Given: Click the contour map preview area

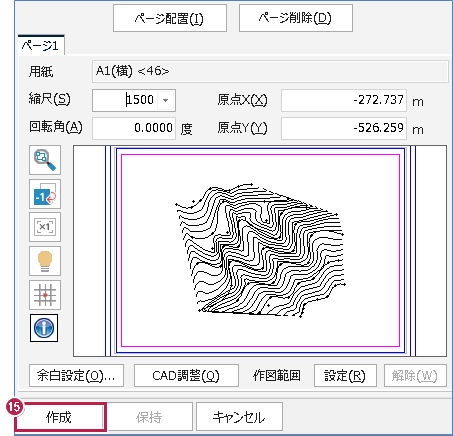Looking at the screenshot, I should click(x=260, y=251).
